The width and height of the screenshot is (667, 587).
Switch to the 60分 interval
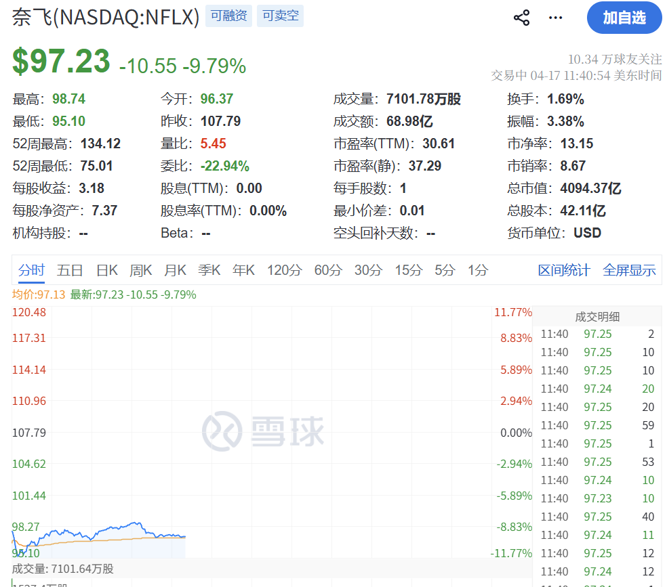pyautogui.click(x=328, y=270)
